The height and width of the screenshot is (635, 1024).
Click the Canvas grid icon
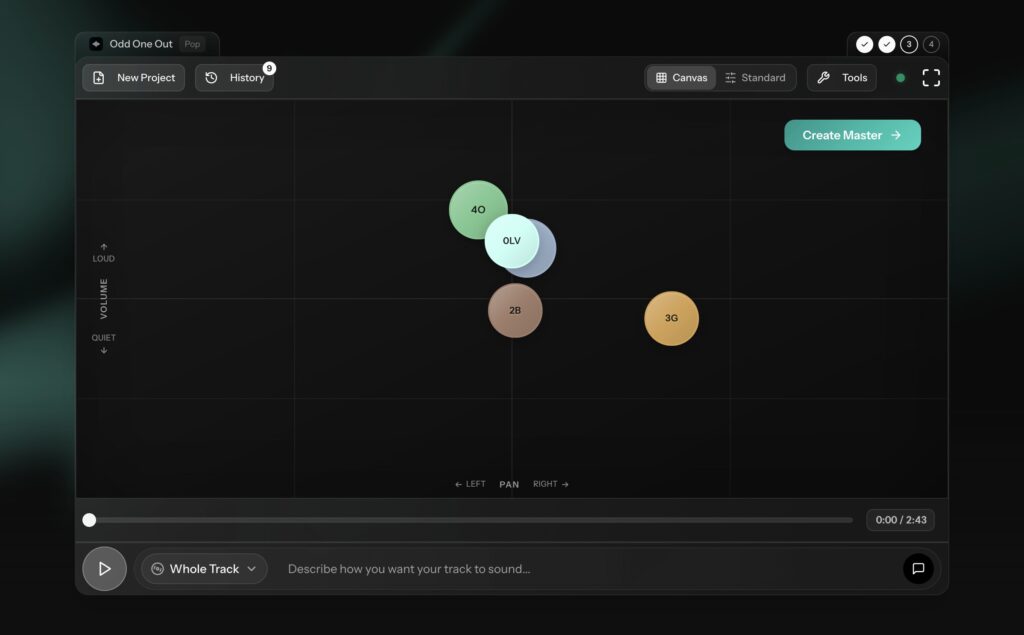click(x=663, y=77)
